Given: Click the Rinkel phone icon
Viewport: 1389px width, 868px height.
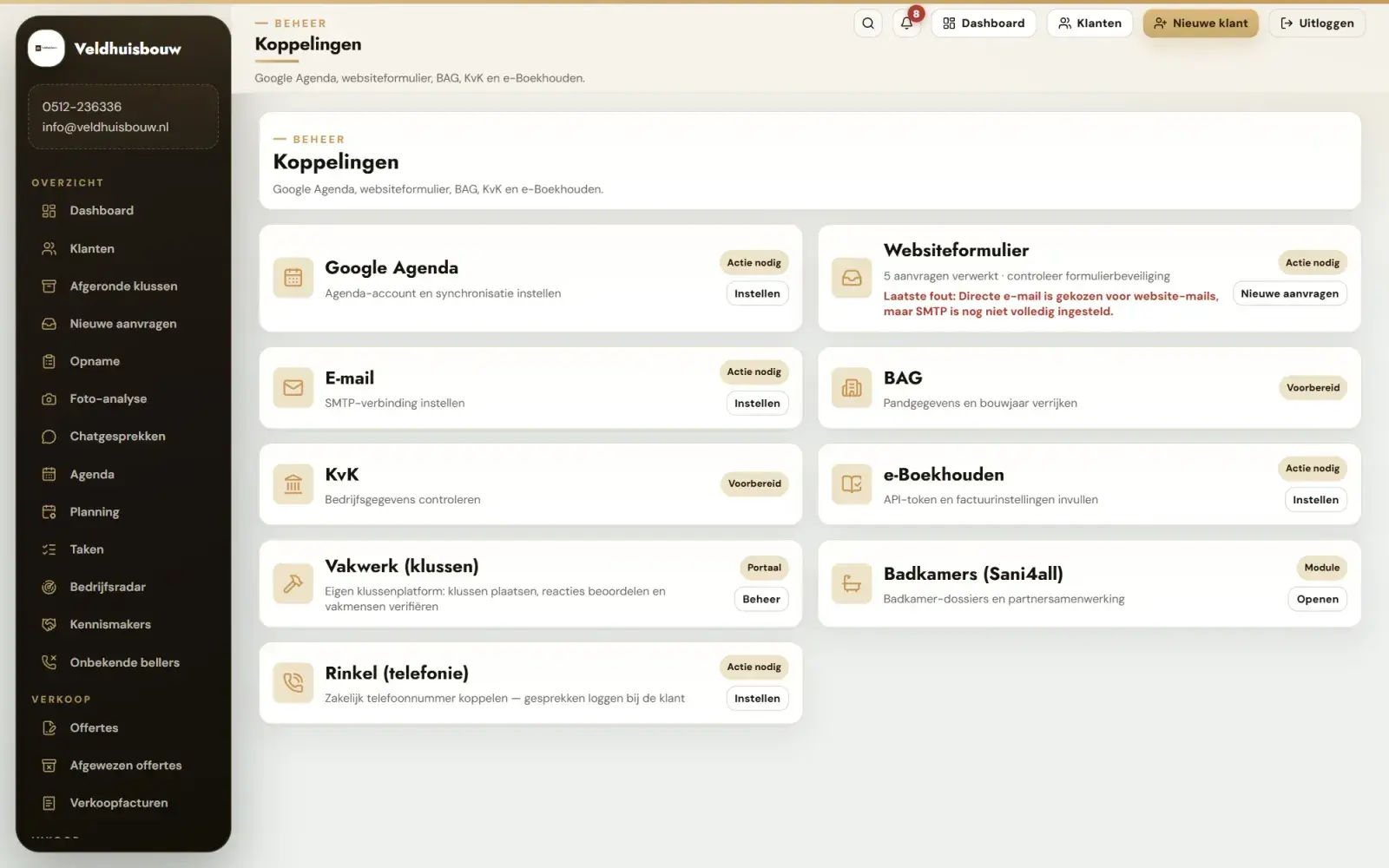Looking at the screenshot, I should coord(293,683).
